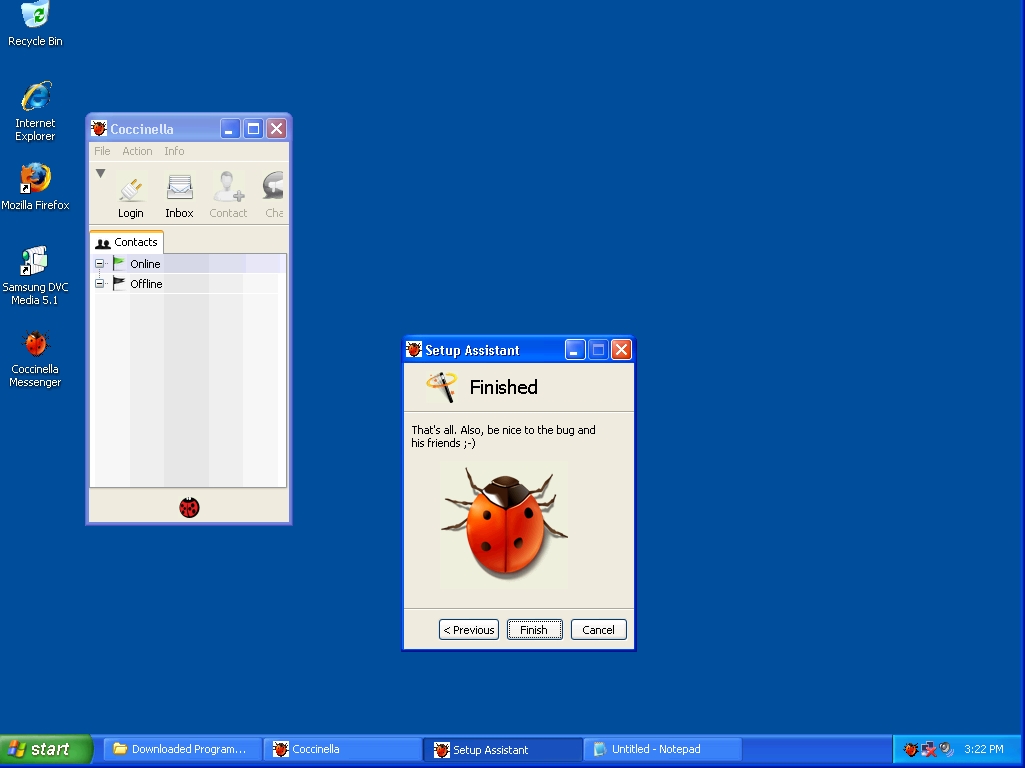
Task: Select the Mozilla Firefox desktop shortcut
Action: 35,187
